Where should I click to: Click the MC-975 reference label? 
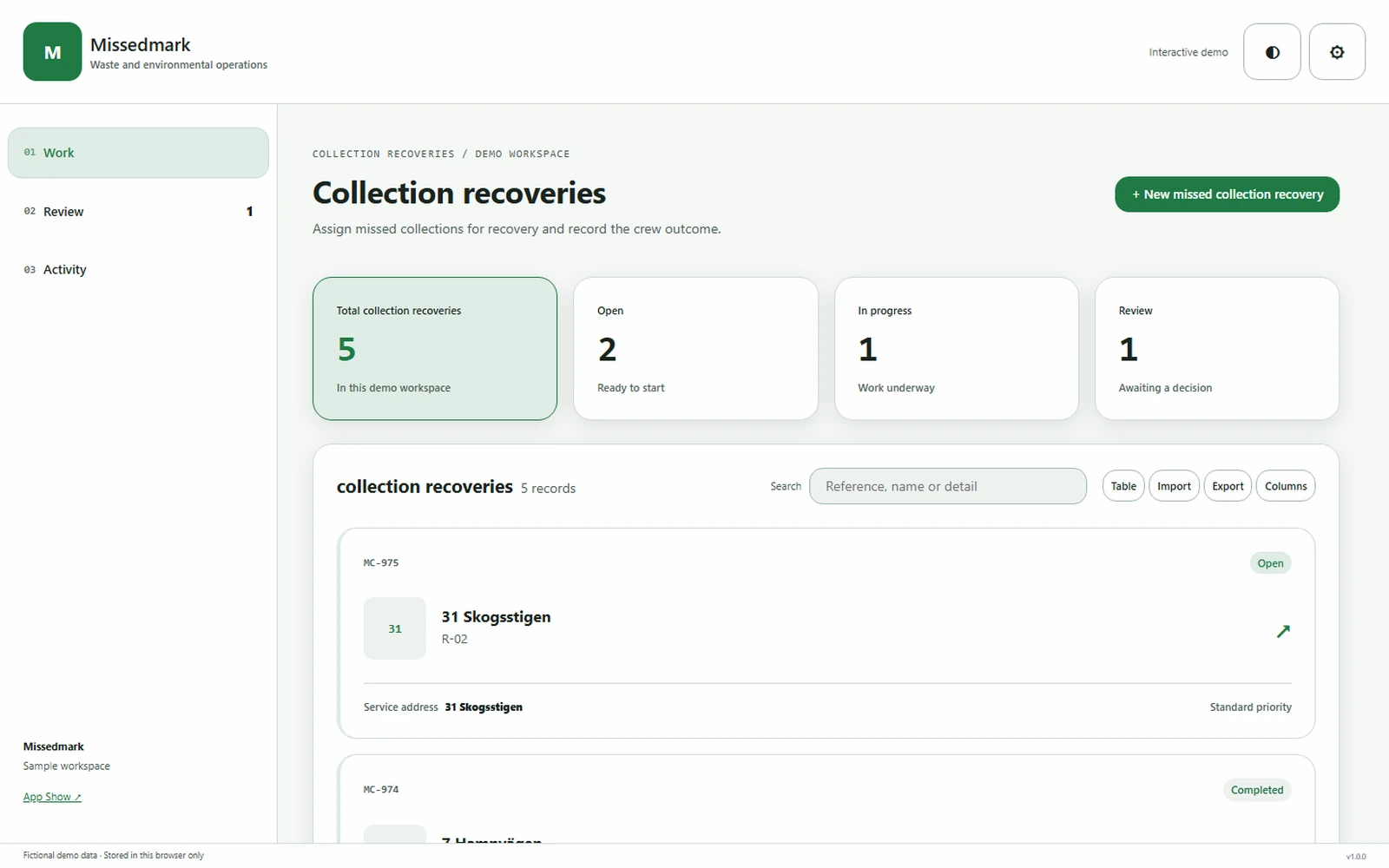pos(381,563)
